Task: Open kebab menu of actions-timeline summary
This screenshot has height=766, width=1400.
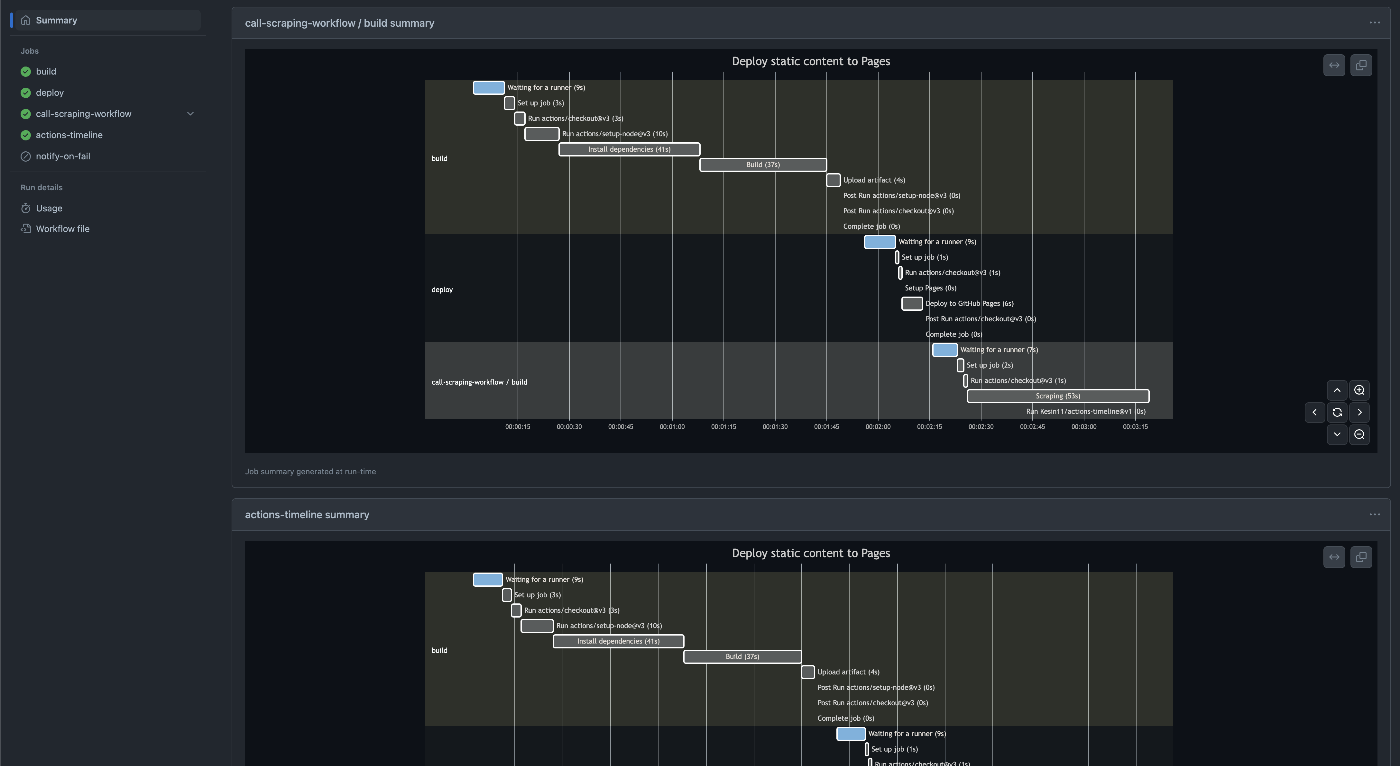Action: click(x=1374, y=515)
